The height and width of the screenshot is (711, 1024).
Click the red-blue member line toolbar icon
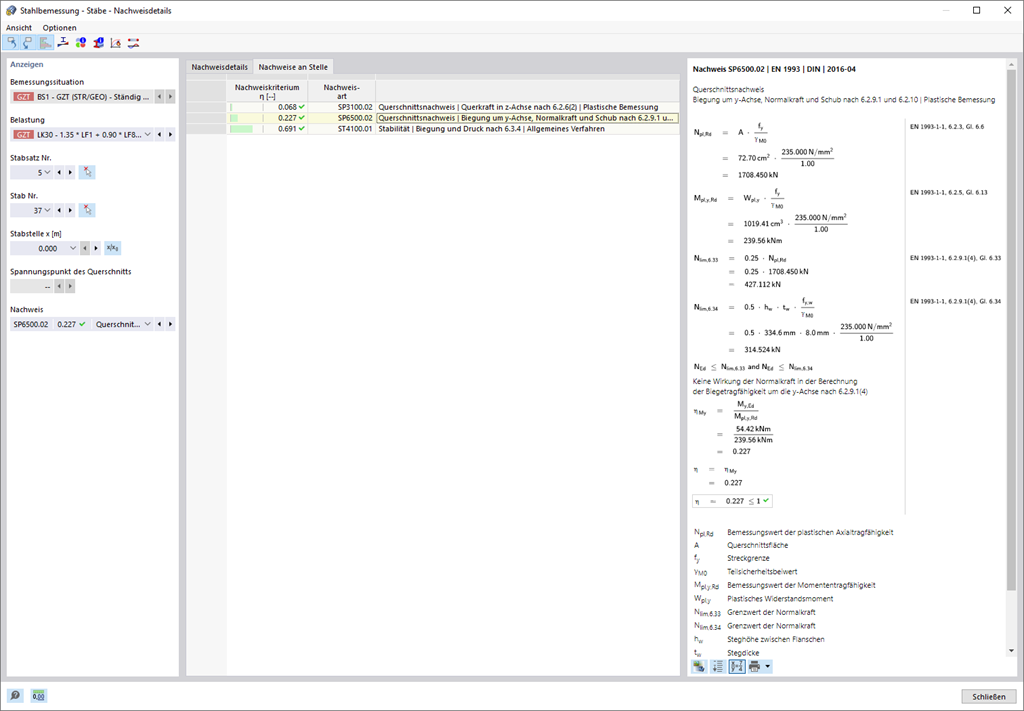click(x=133, y=43)
